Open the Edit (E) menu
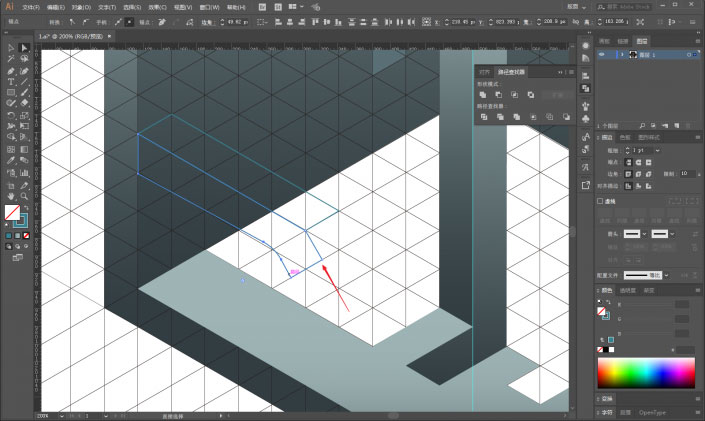Viewport: 705px width, 421px height. tap(56, 7)
